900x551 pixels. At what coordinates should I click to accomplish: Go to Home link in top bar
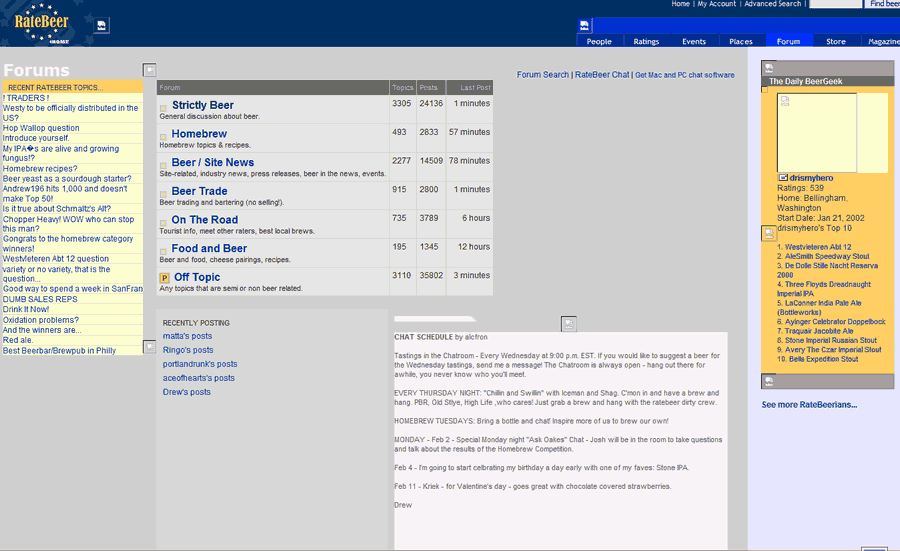coord(681,4)
